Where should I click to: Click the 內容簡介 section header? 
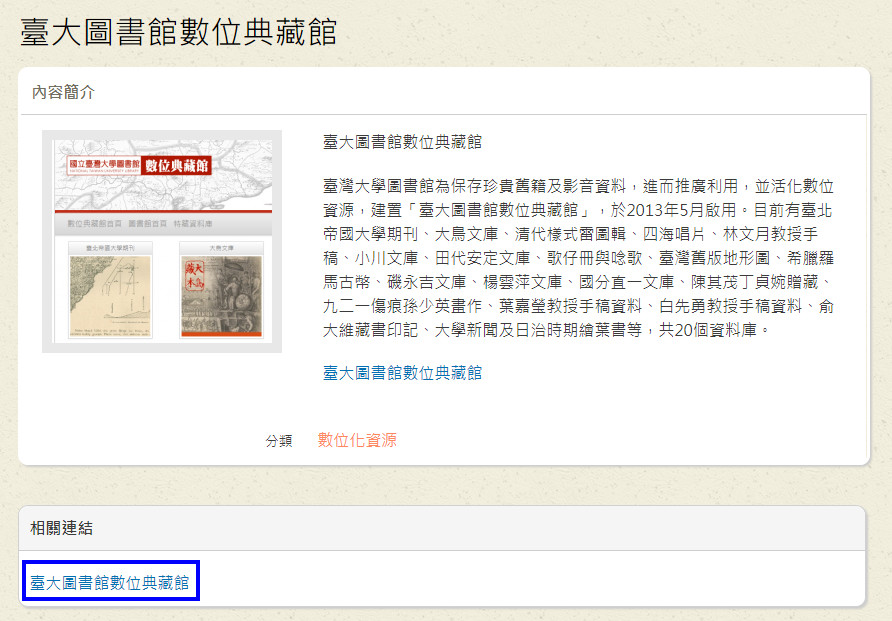click(x=63, y=92)
